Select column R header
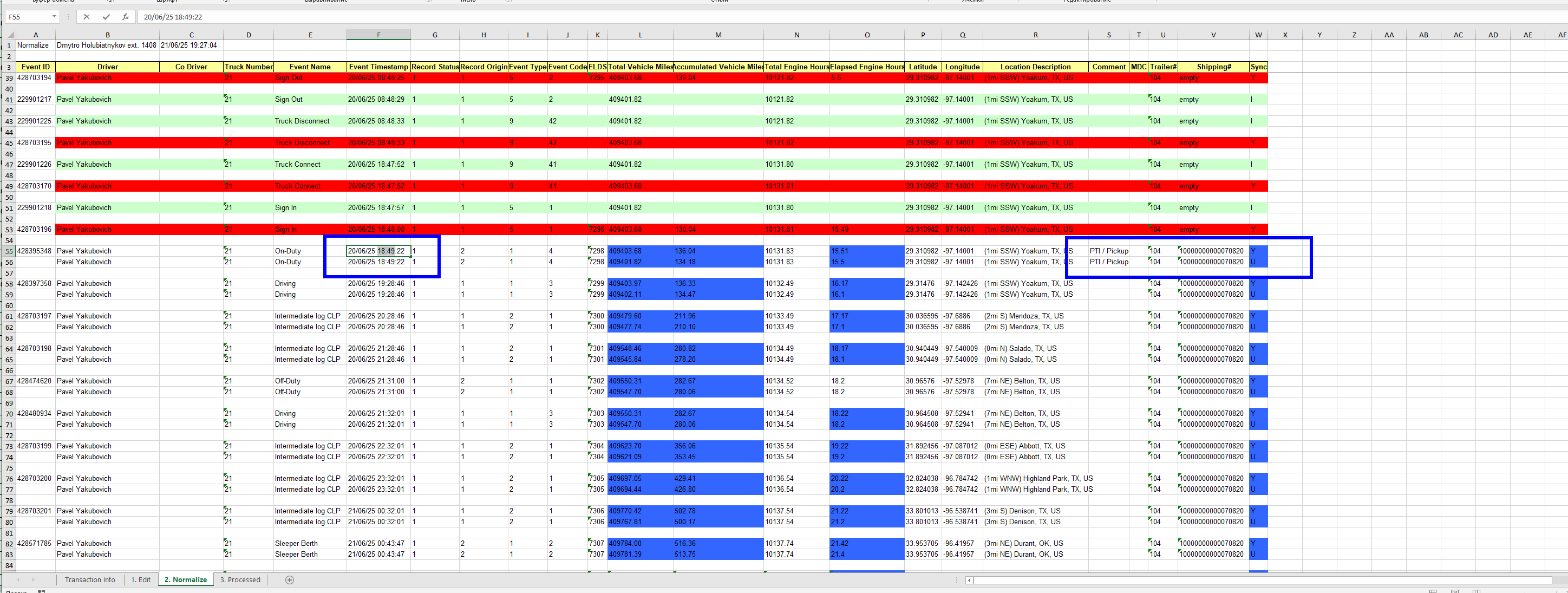The image size is (1568, 593). click(x=1035, y=35)
